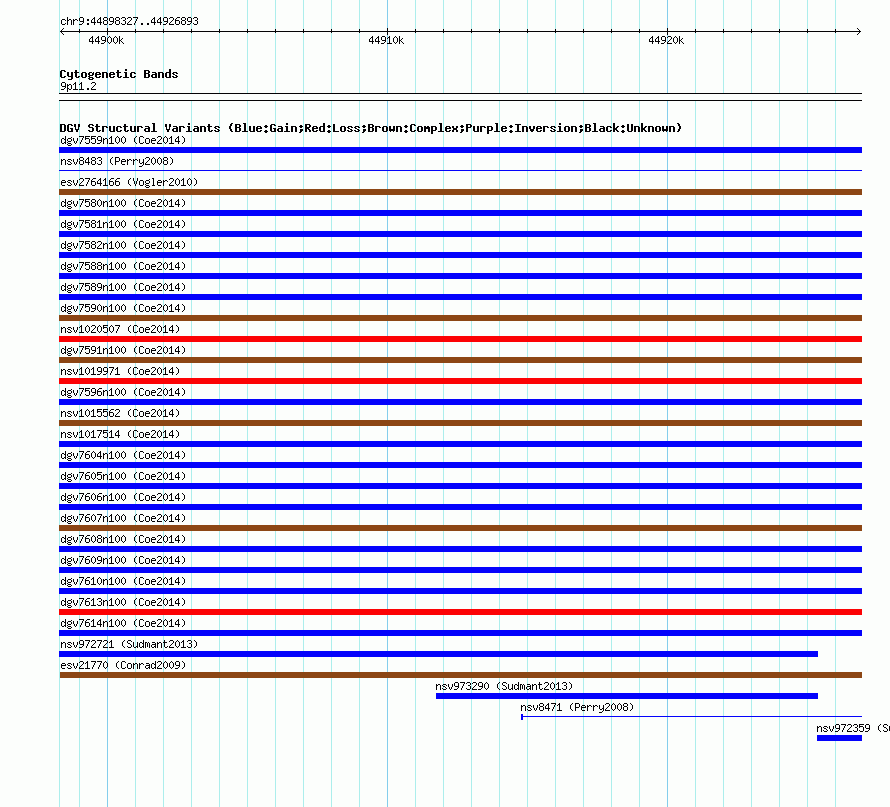Click dgv7614n100 (Coe2014) label
Screen dimensions: 890x807
coord(123,623)
